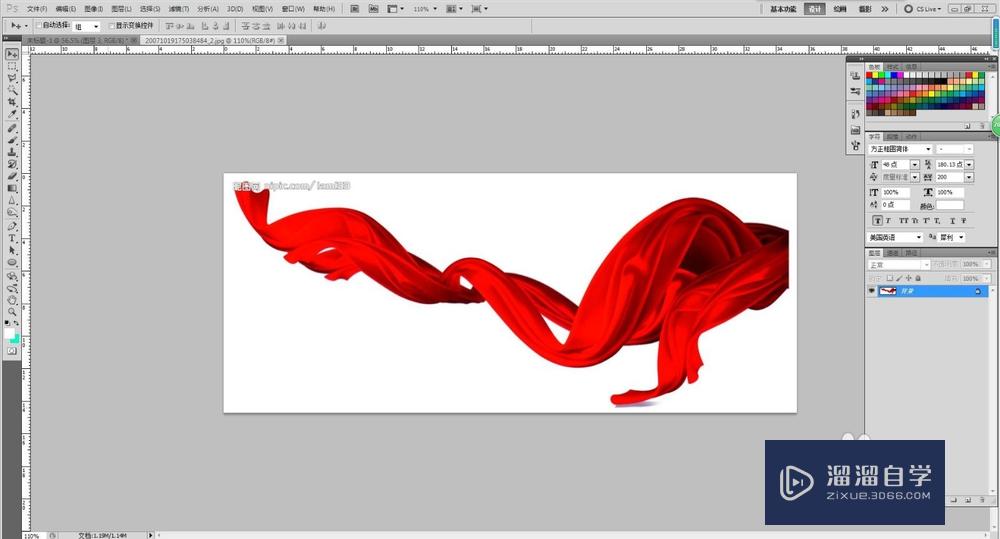Click the 基本功能 workspace button
Viewport: 1000px width, 539px height.
click(784, 8)
